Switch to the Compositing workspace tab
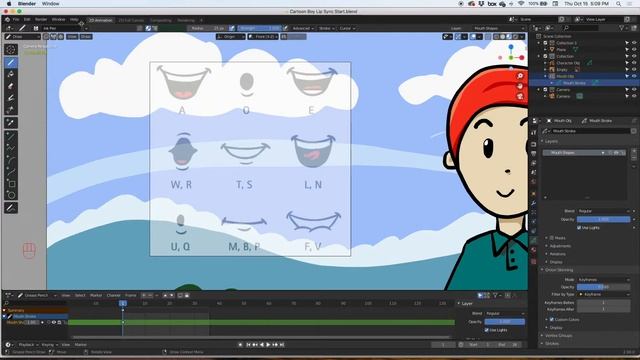 click(x=160, y=20)
